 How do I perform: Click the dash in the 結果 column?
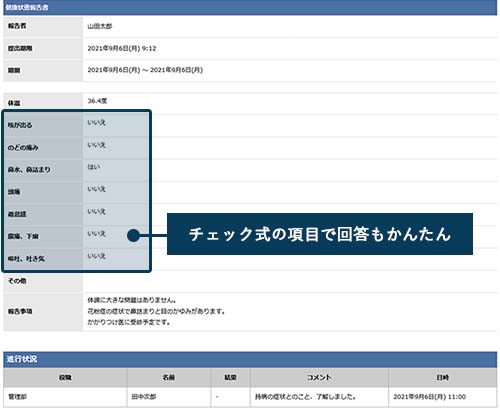tap(217, 397)
